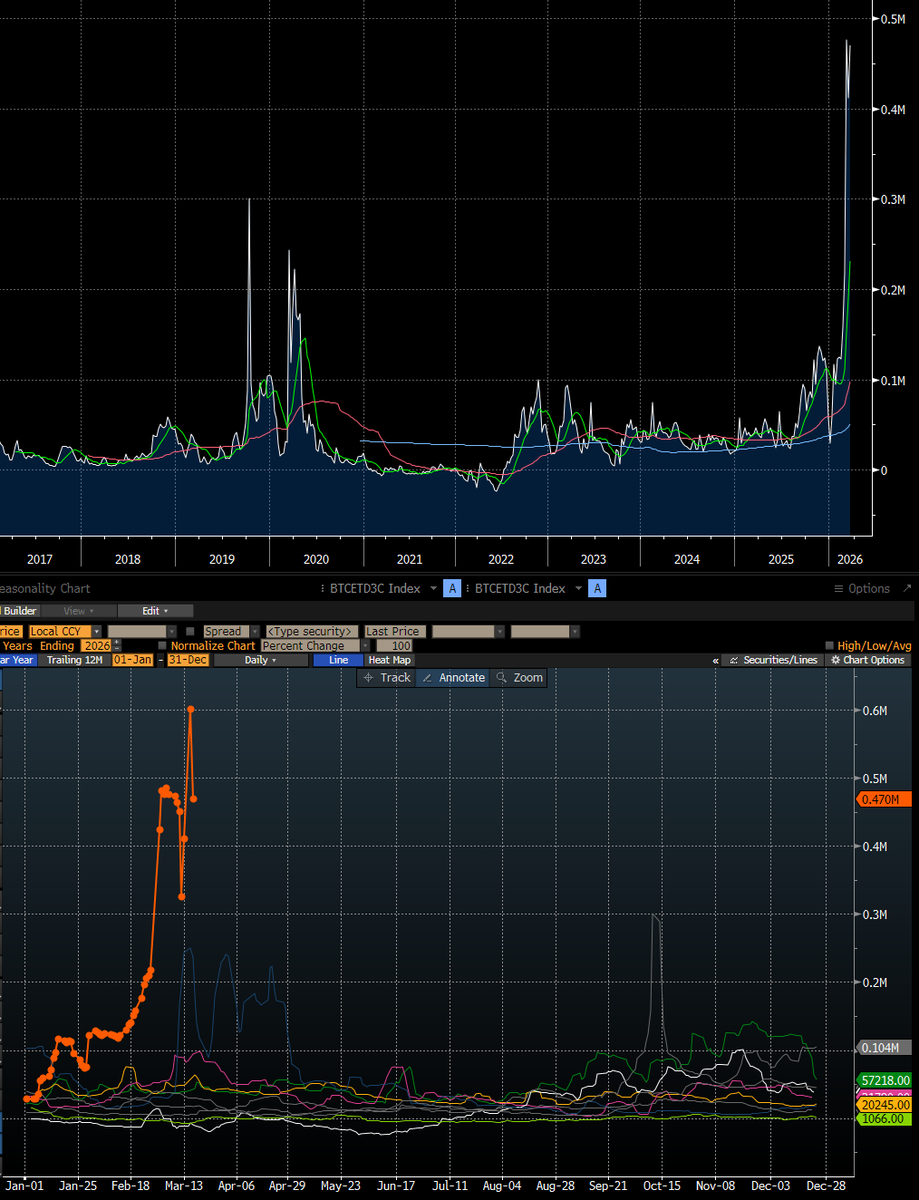Click the Type security input field
The height and width of the screenshot is (1200, 919).
click(x=312, y=632)
